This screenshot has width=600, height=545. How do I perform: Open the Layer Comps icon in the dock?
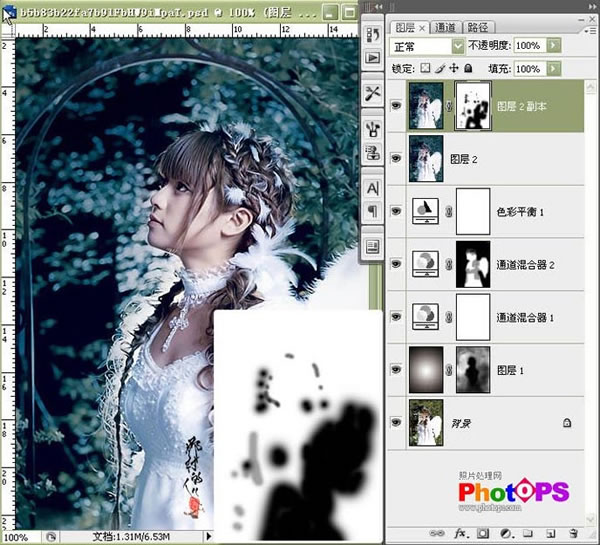click(x=372, y=246)
